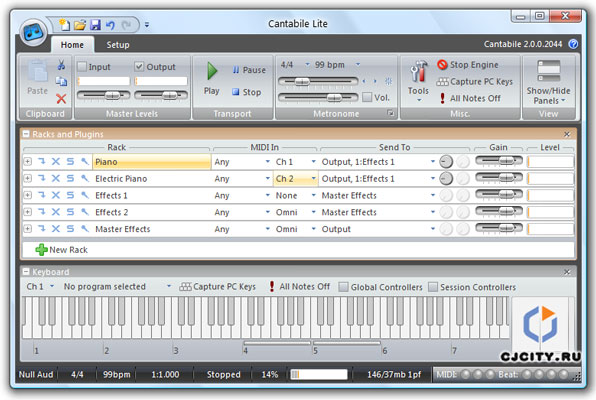
Task: Click 14% CPU load in status bar
Action: point(269,375)
